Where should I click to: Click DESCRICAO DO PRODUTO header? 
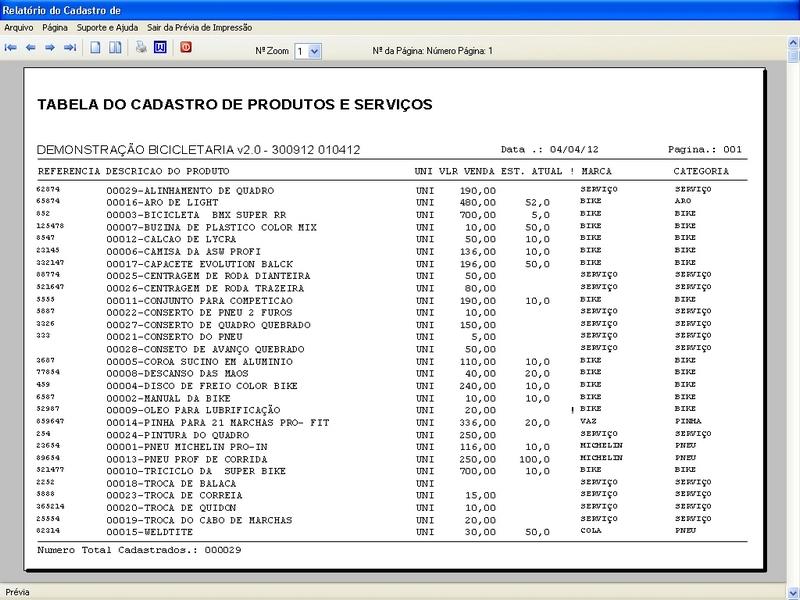(x=168, y=171)
